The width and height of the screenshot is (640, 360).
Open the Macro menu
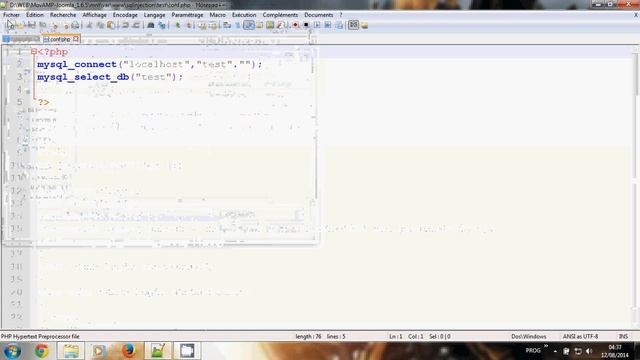218,15
